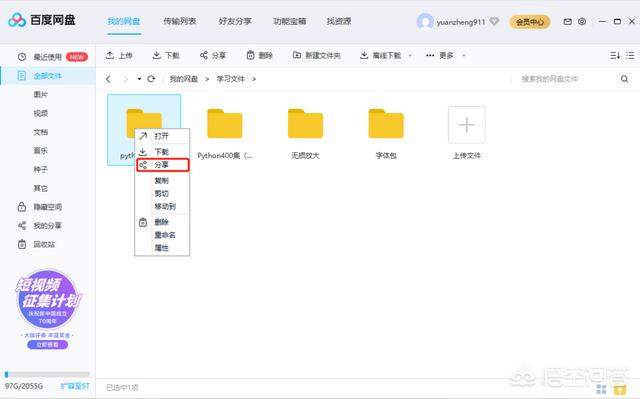Switch to the 找资源 tab
The image size is (640, 399).
[339, 21]
